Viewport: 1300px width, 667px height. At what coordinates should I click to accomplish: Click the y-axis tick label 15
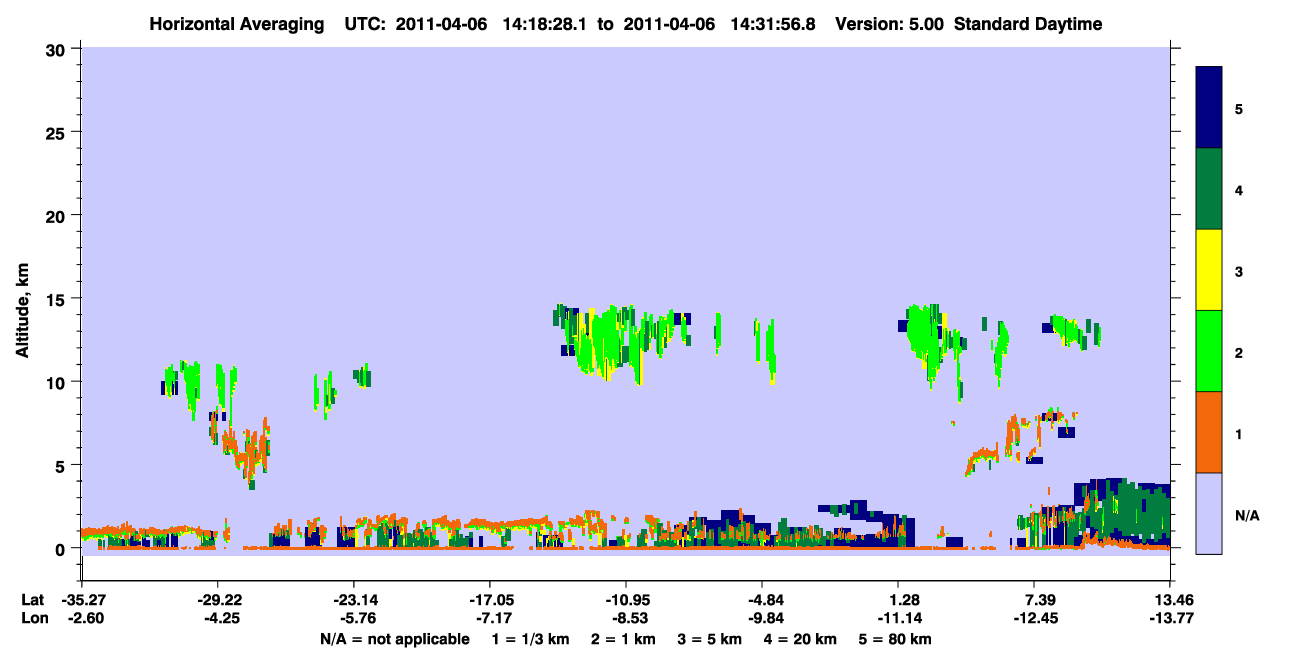pos(57,299)
